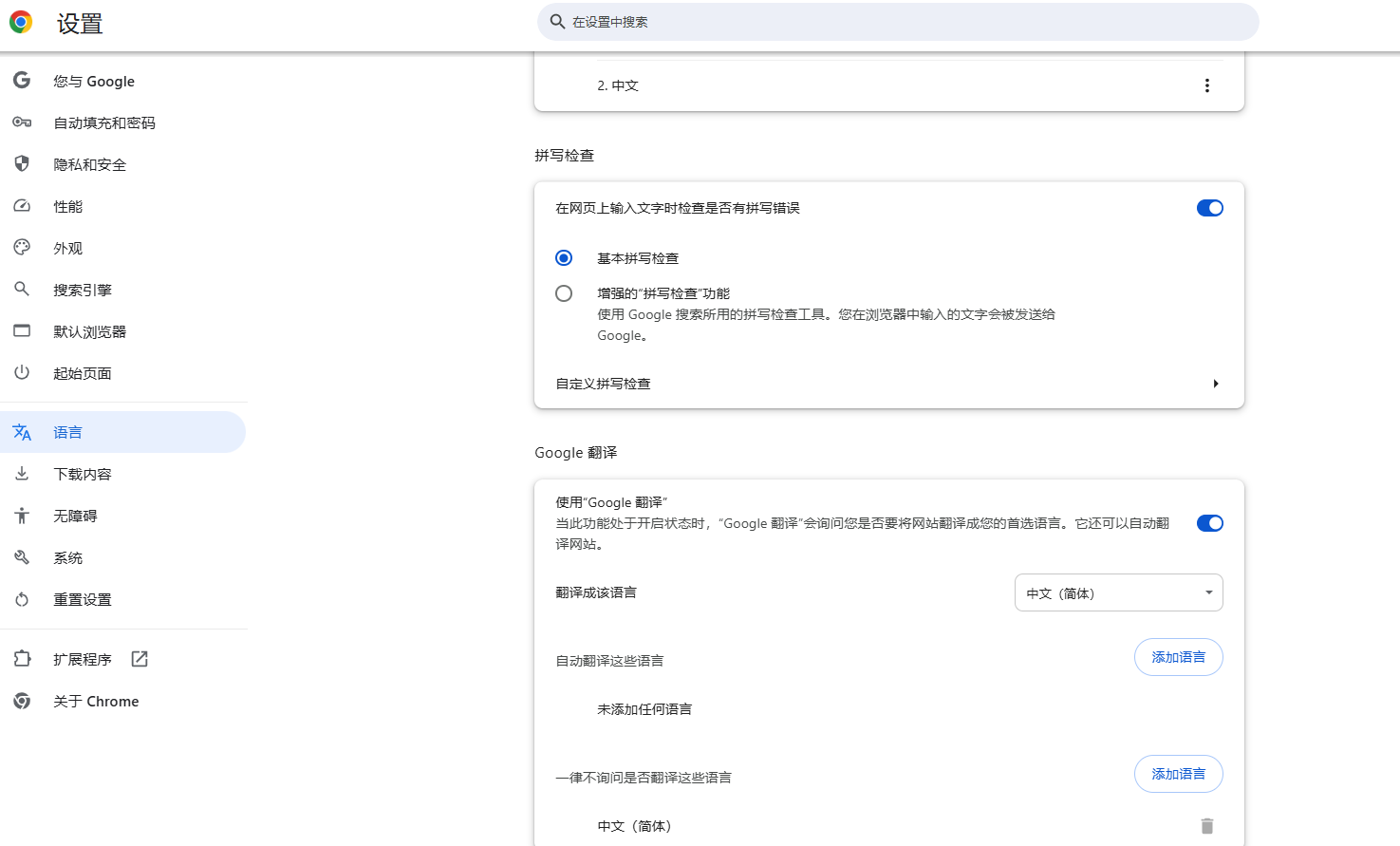The image size is (1400, 846).
Task: Click the Chrome logo icon
Action: click(x=21, y=22)
